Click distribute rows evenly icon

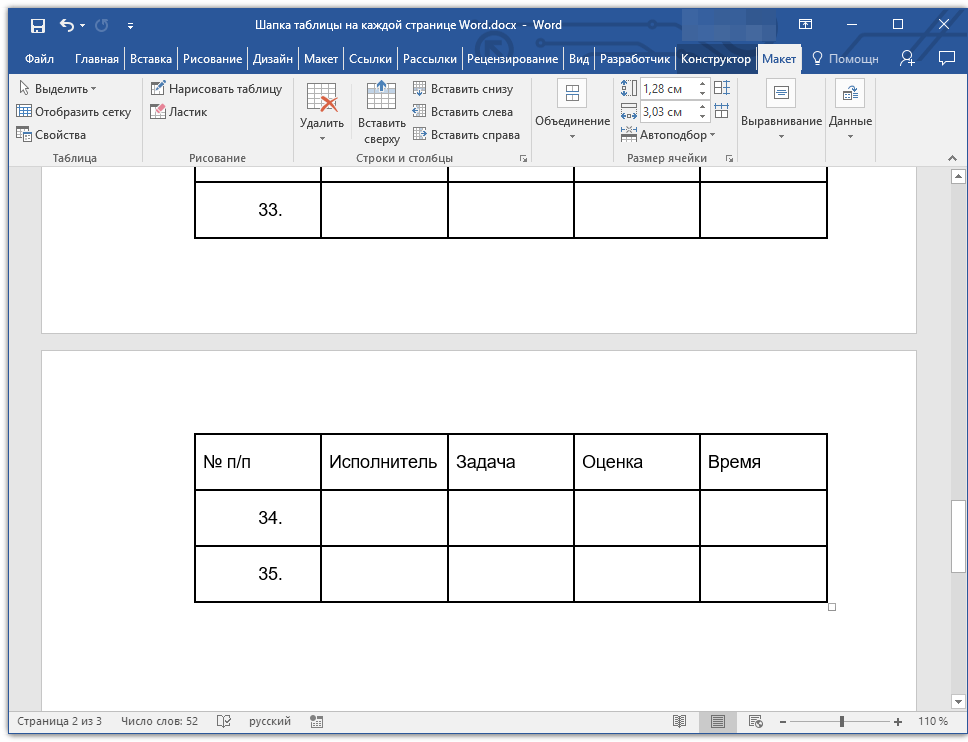point(722,88)
